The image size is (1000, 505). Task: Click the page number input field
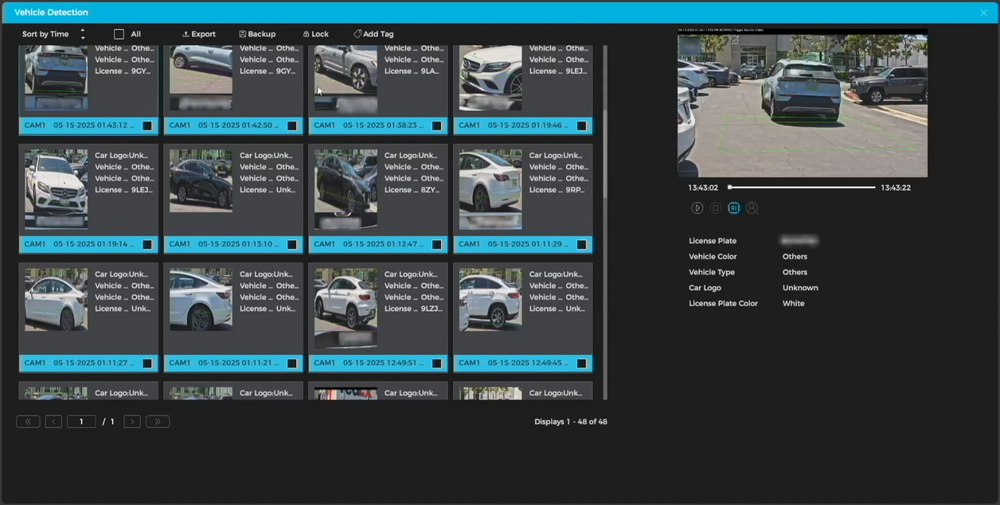(x=81, y=422)
